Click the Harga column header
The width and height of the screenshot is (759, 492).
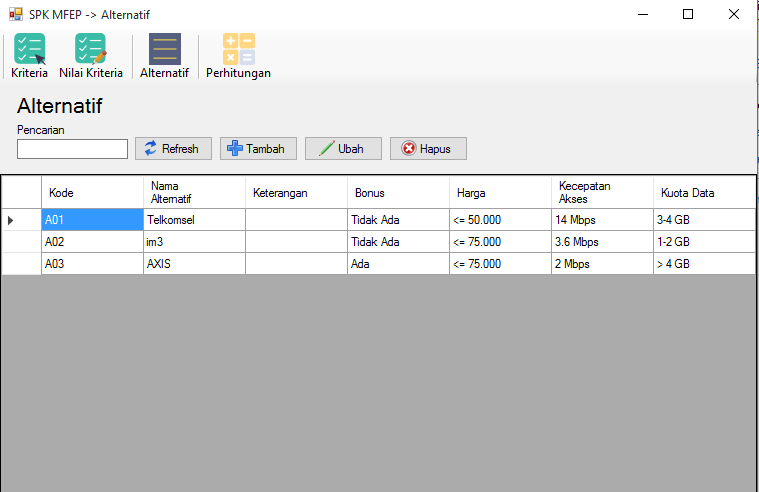[499, 193]
